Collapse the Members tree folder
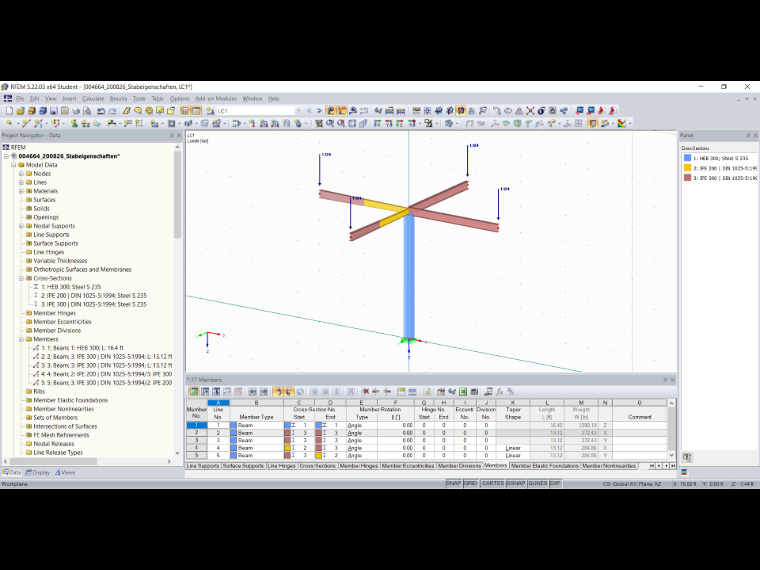760x570 pixels. (21, 339)
